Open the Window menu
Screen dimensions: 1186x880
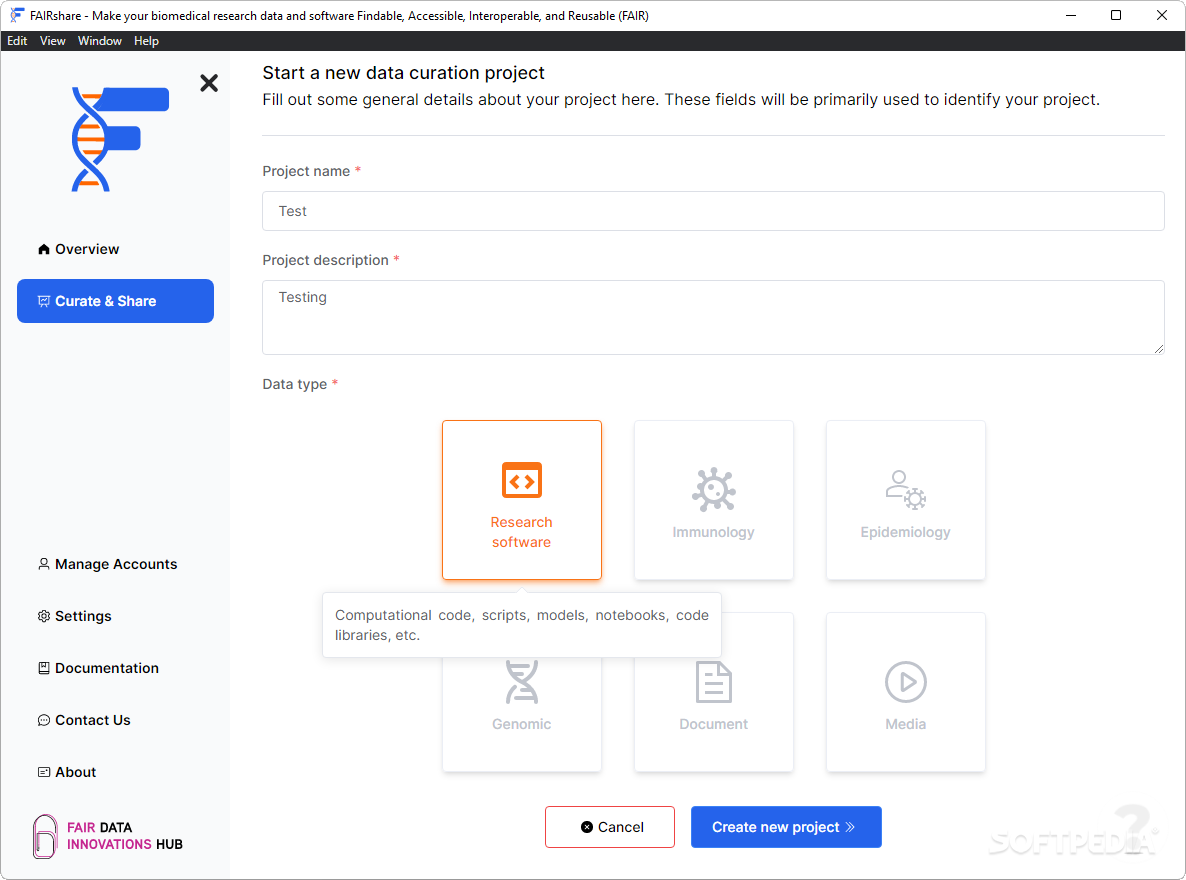pyautogui.click(x=100, y=41)
